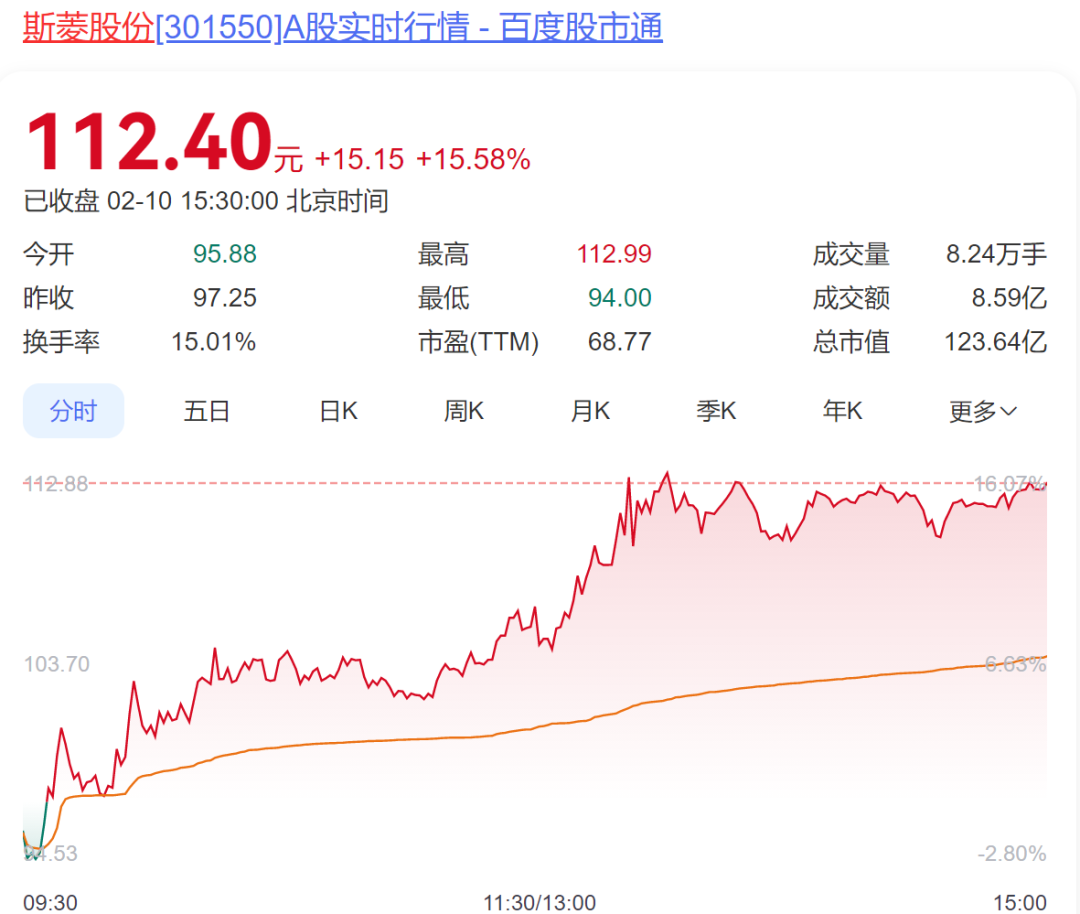This screenshot has height=914, width=1080.
Task: Switch to the 五日 tab
Action: pyautogui.click(x=207, y=411)
